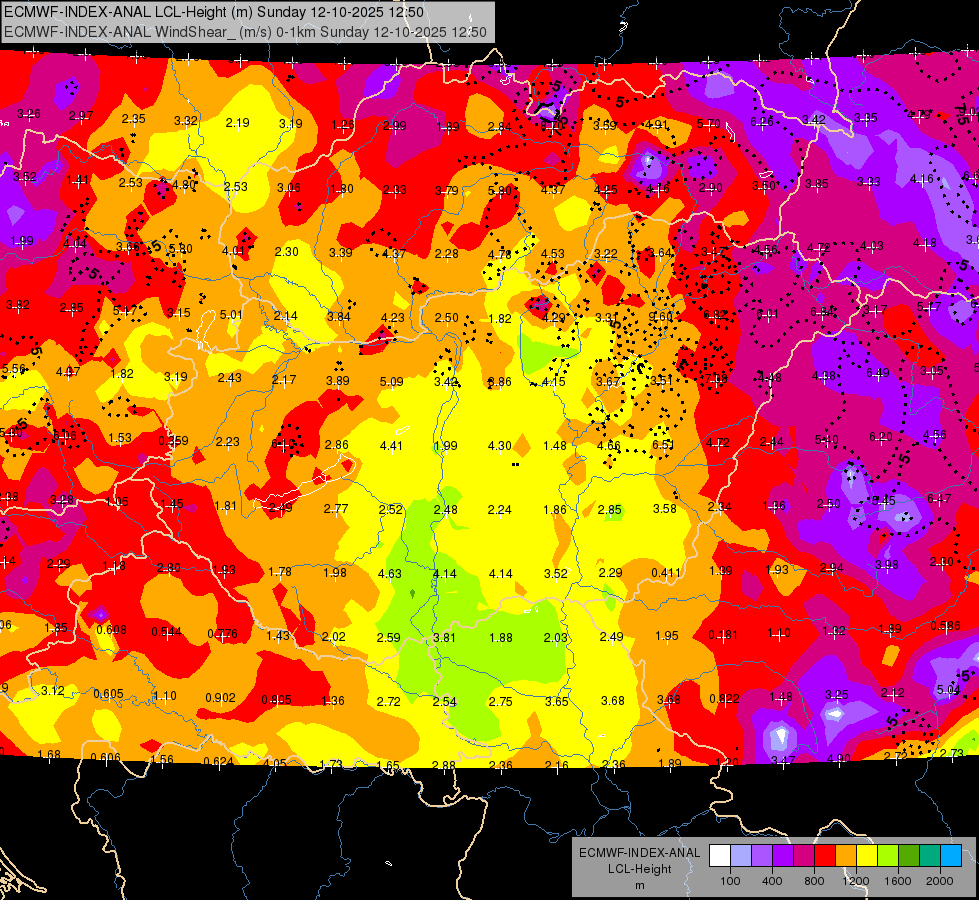Click the 0.411 wind shear value
The image size is (979, 900).
tap(666, 573)
